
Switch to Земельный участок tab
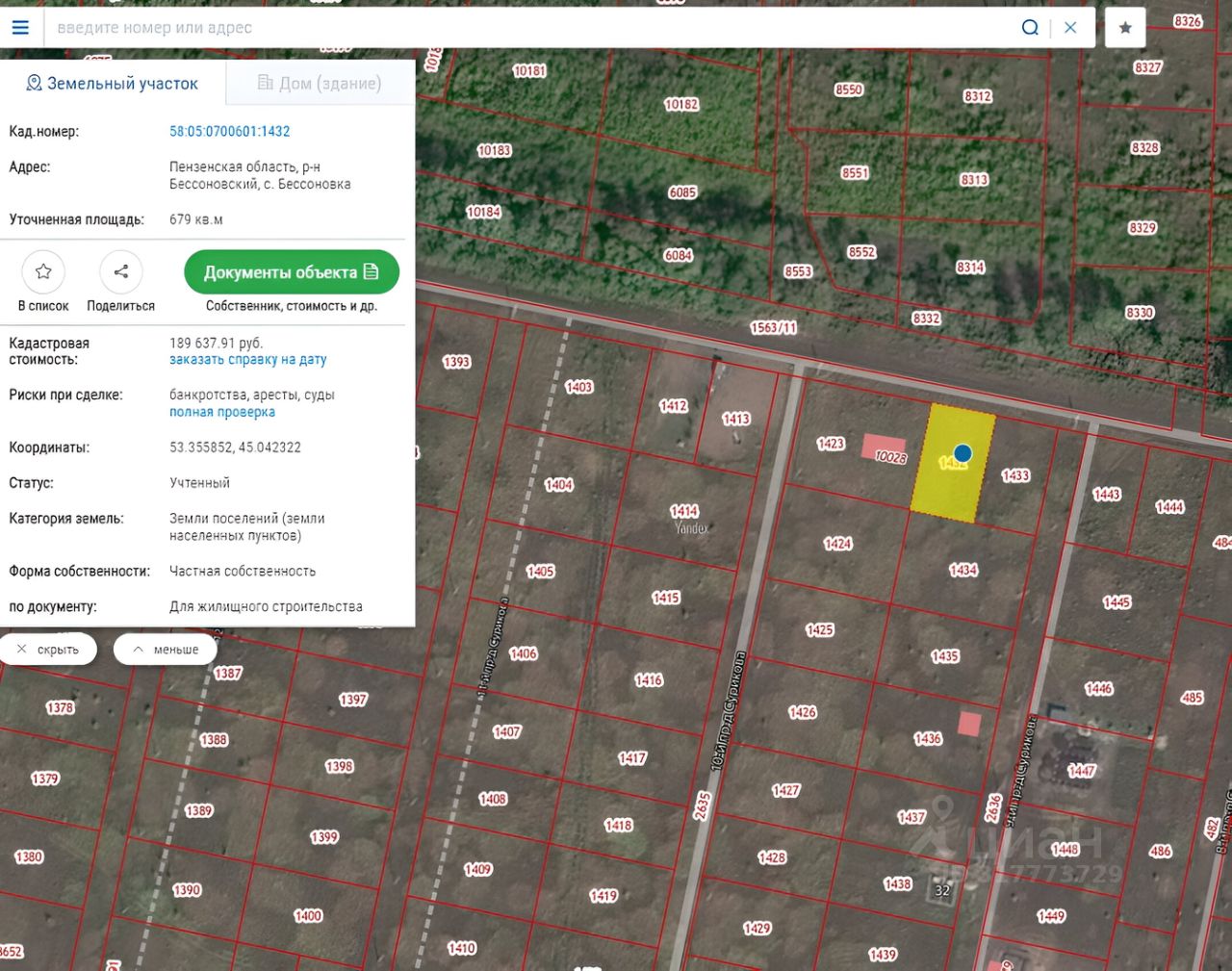point(113,84)
